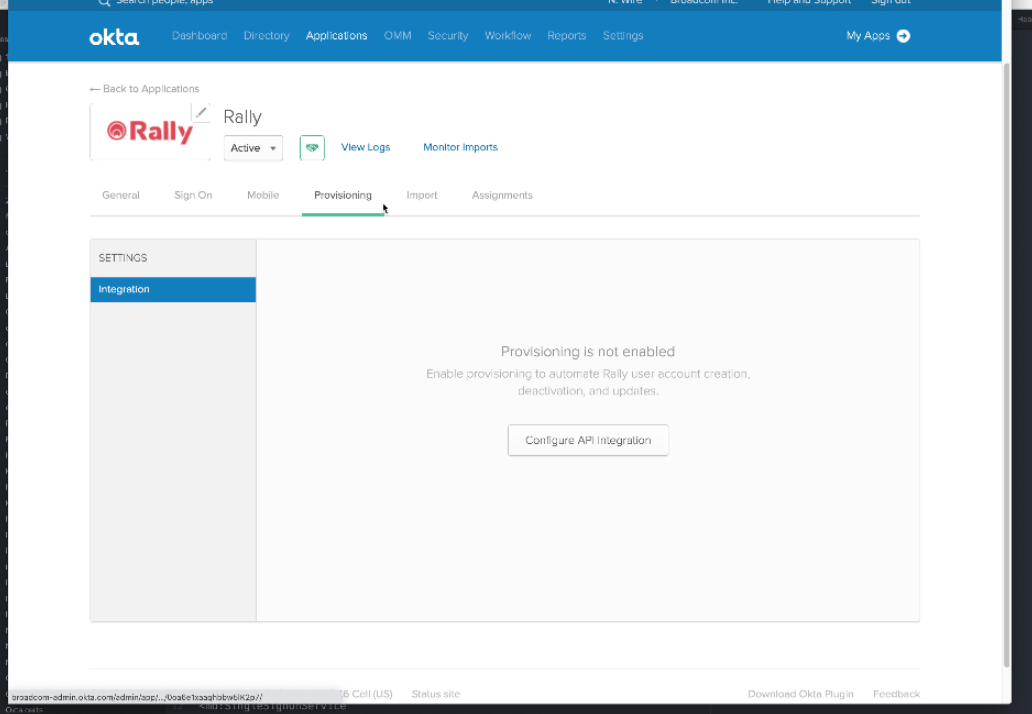Screen dimensions: 1032x714
Task: Switch to the General tab
Action: [120, 195]
